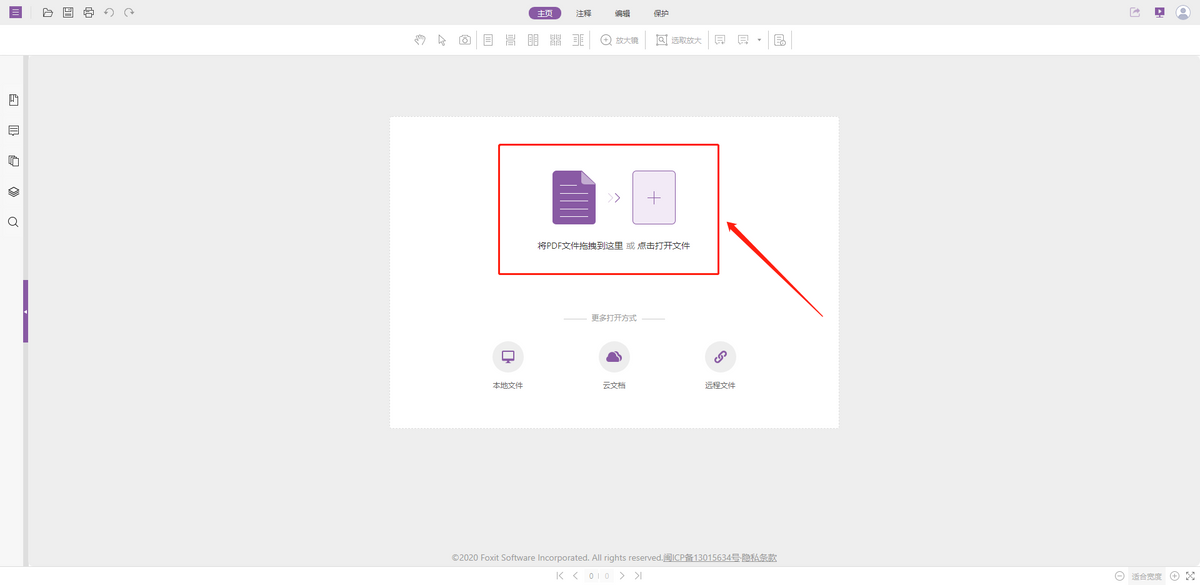Click the plus box to open a file
The image size is (1200, 585).
(654, 197)
